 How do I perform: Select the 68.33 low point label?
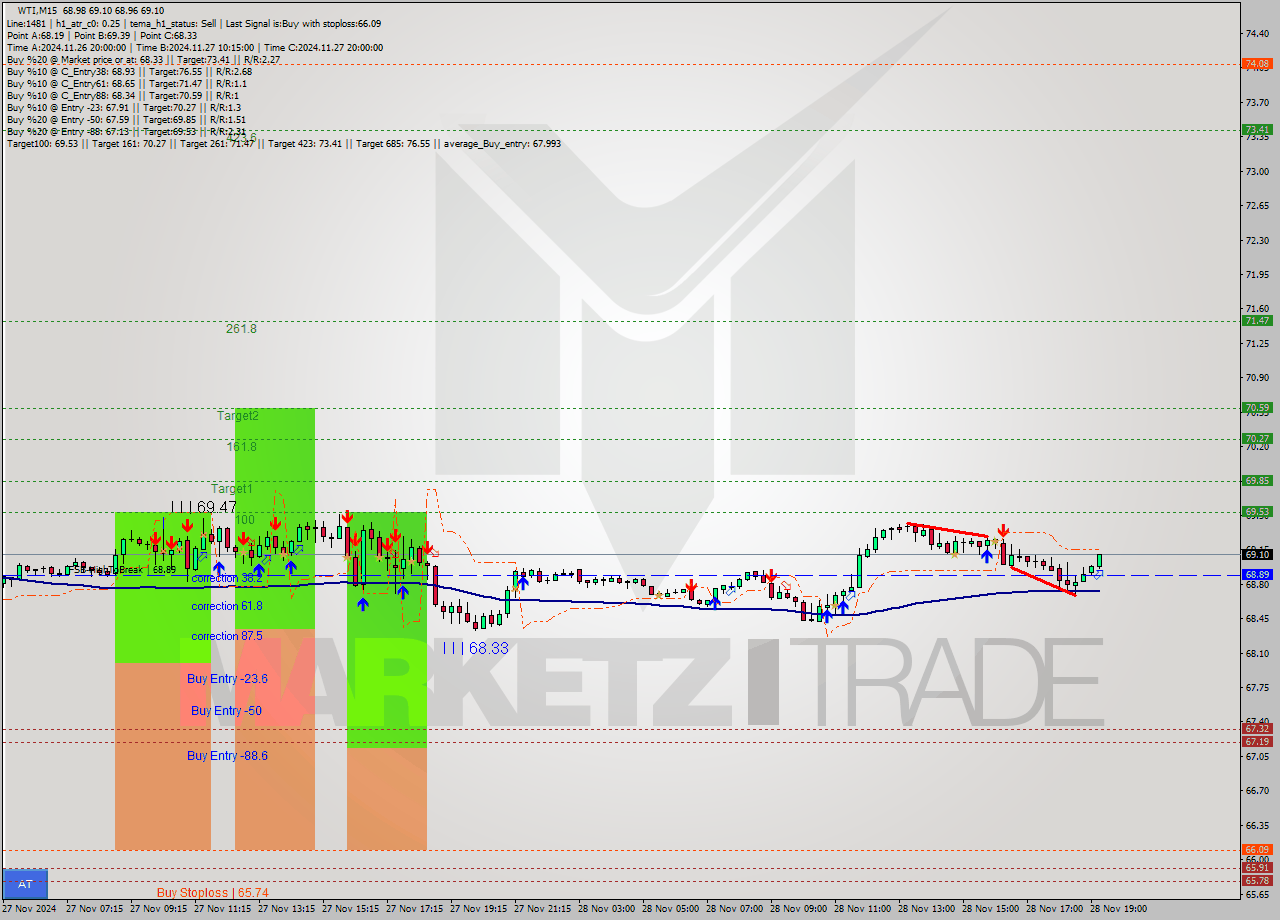(475, 648)
